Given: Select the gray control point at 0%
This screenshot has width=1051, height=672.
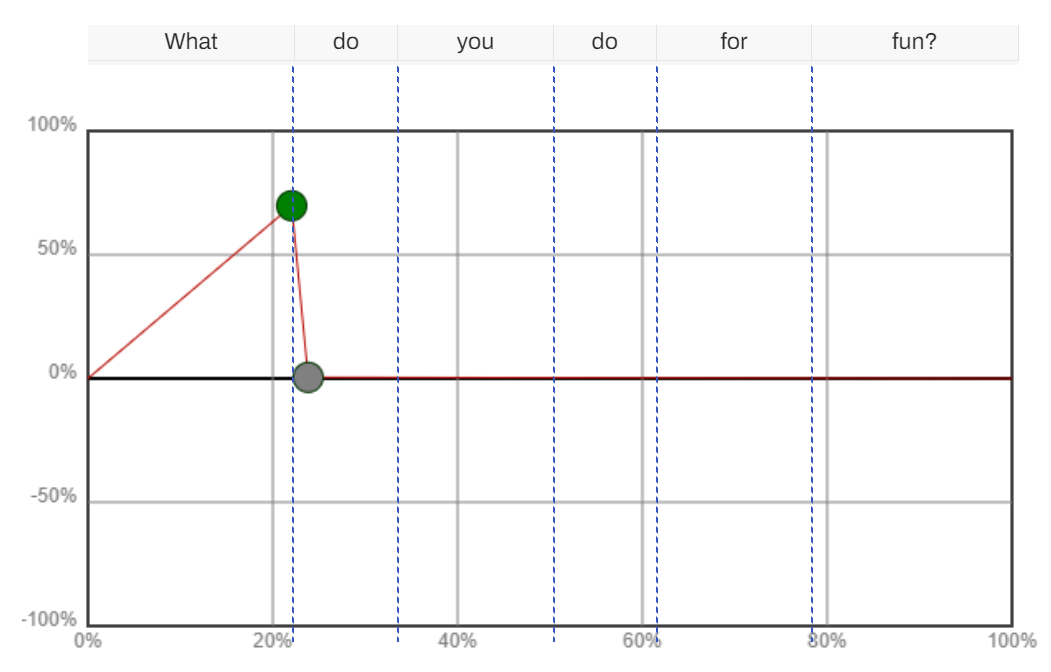Looking at the screenshot, I should (308, 377).
